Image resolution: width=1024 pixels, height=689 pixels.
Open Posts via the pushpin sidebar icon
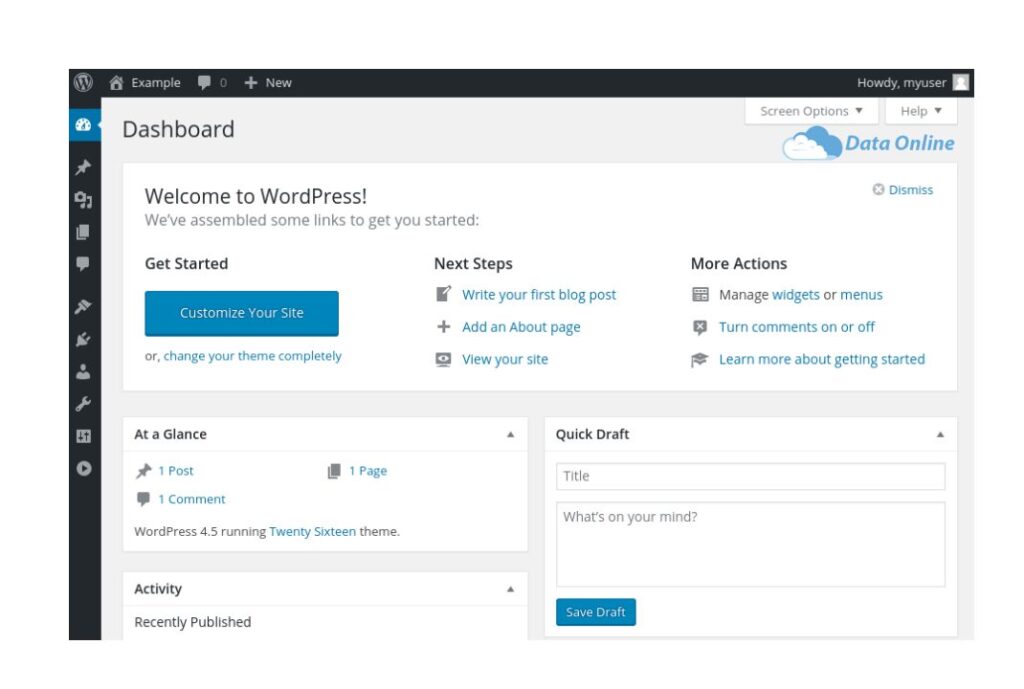[x=84, y=167]
